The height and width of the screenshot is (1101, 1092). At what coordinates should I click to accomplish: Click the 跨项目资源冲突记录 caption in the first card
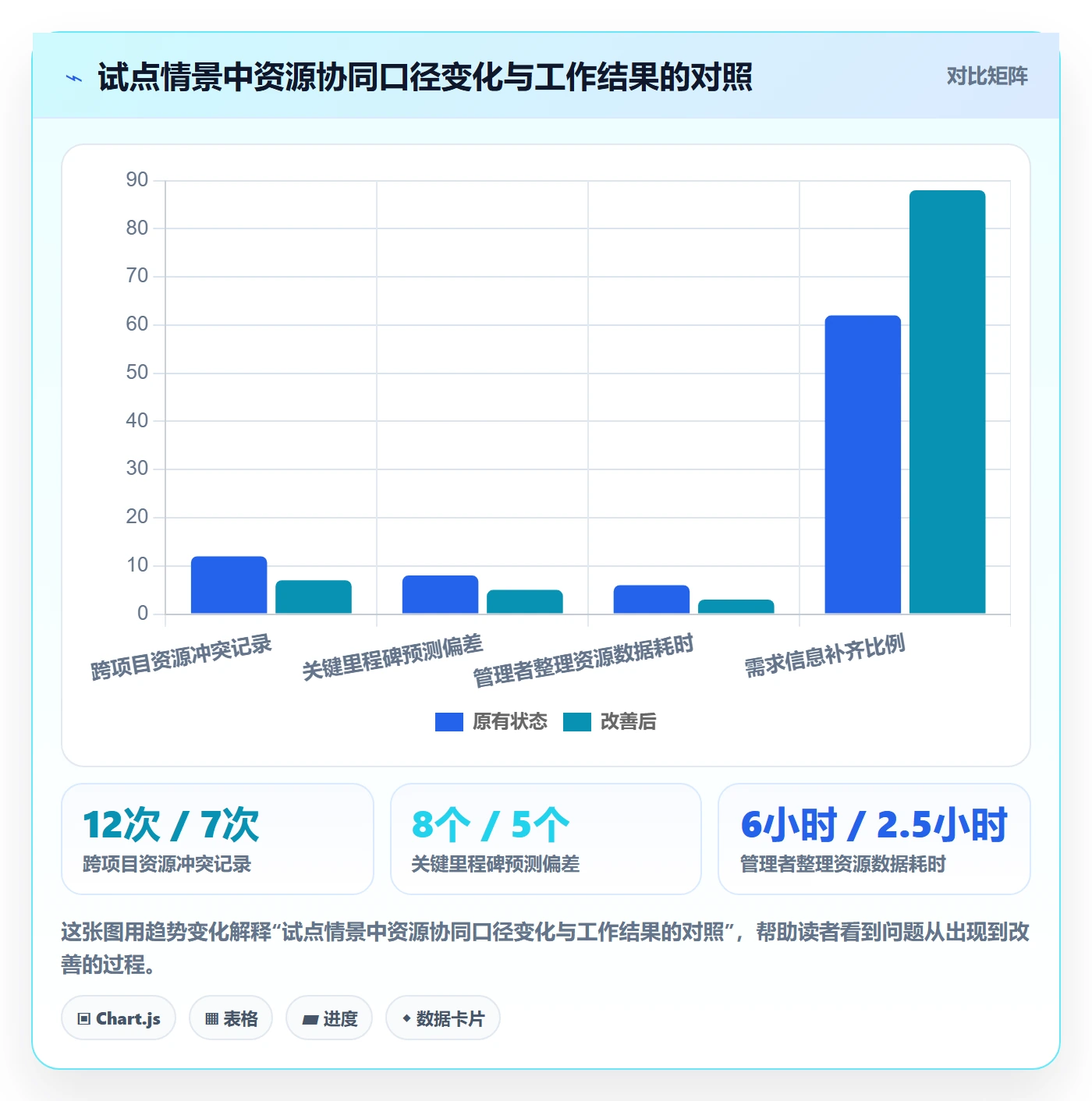pyautogui.click(x=167, y=864)
